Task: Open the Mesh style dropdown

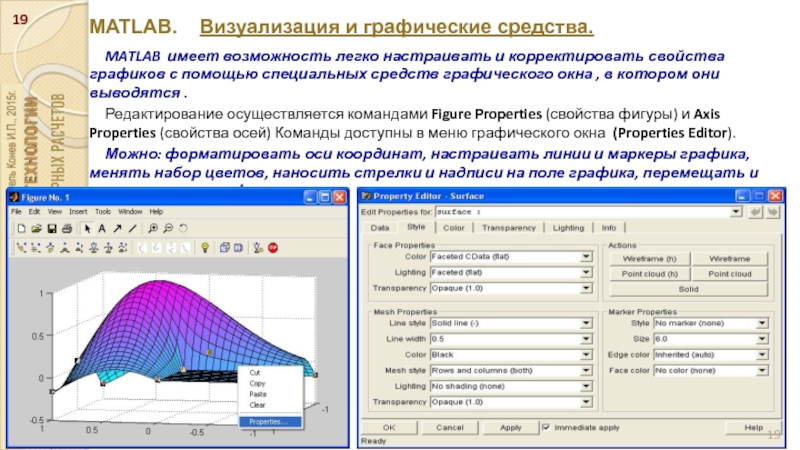Action: point(585,370)
